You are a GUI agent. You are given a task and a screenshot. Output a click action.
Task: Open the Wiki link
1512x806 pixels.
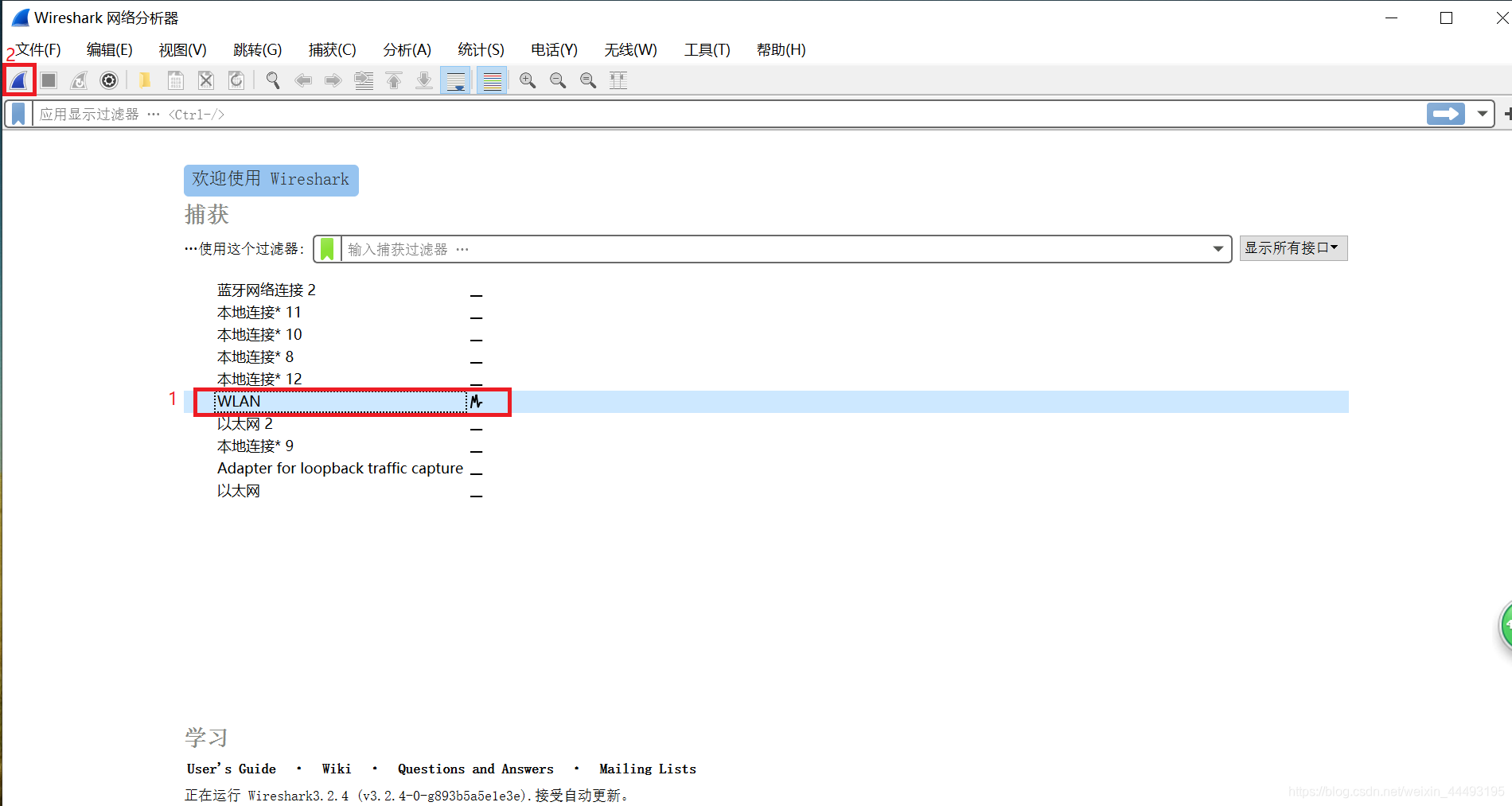(x=337, y=769)
